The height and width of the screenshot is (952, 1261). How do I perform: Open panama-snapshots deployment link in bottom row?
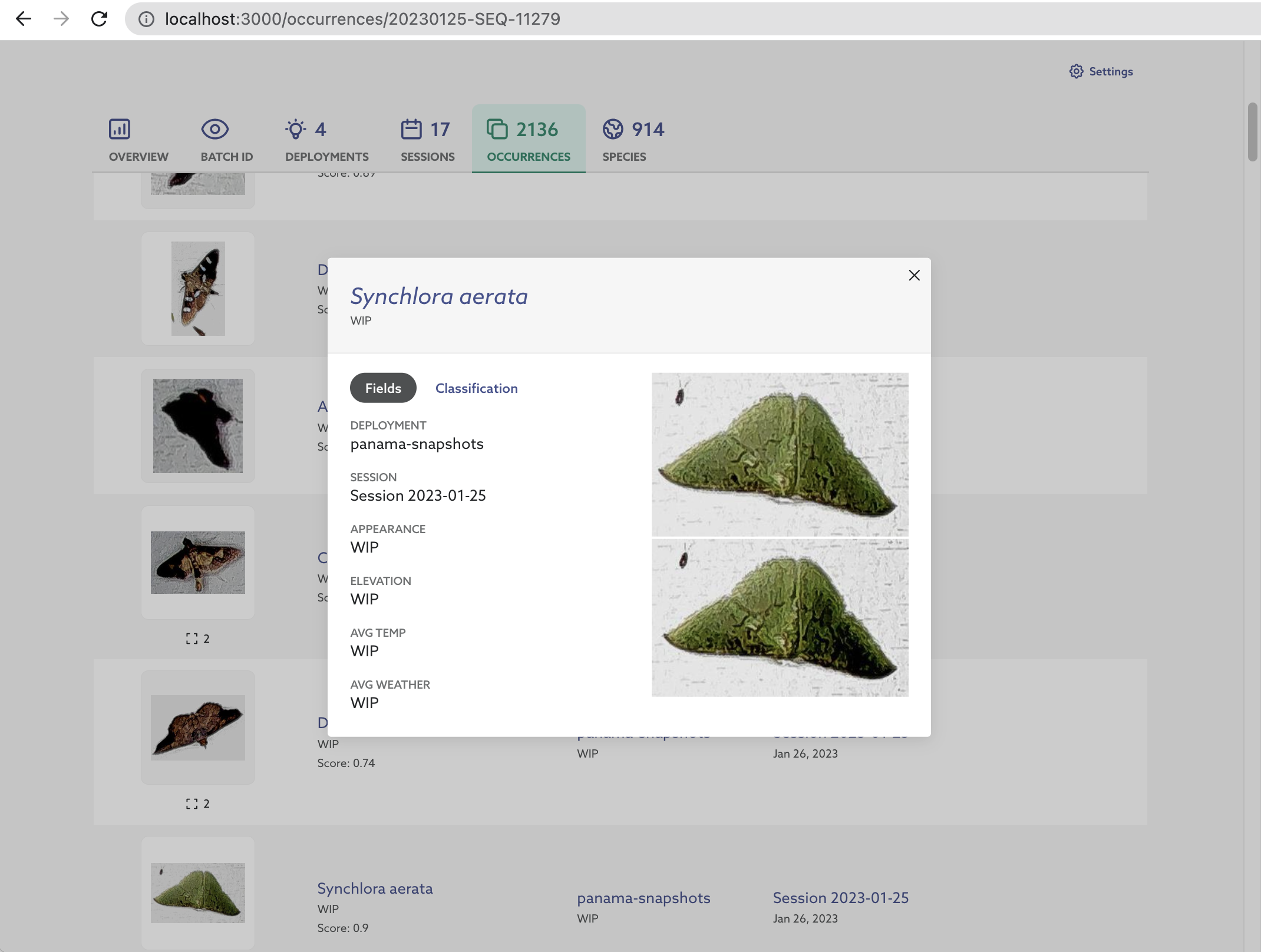point(643,898)
